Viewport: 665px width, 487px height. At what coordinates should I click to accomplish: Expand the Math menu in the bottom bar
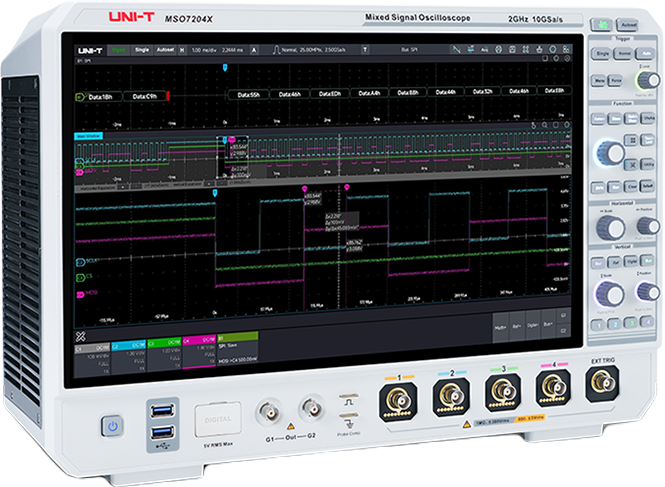point(500,327)
